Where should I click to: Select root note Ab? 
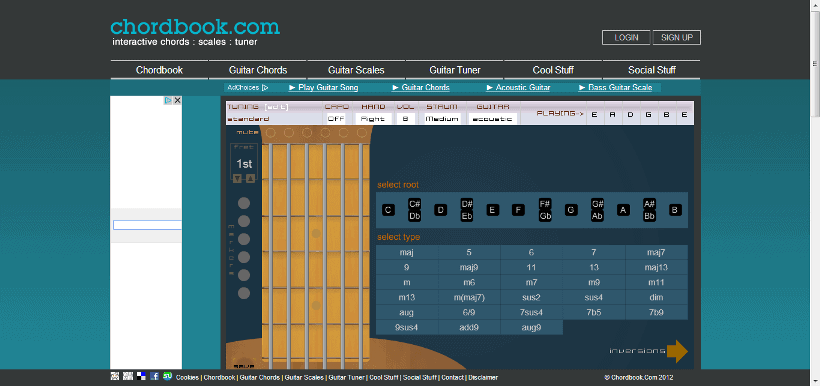click(x=597, y=216)
